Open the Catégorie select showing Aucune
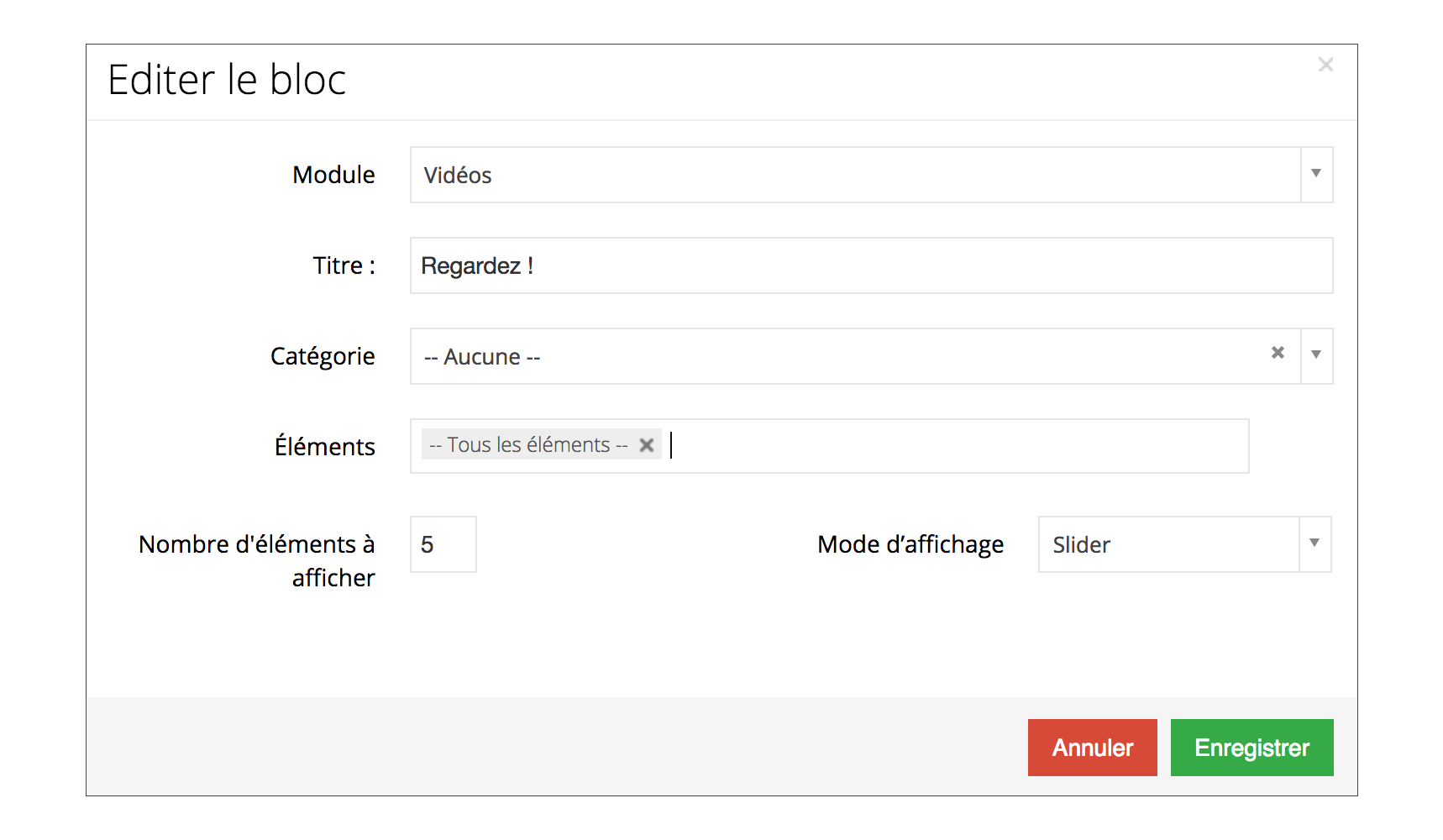 [x=871, y=356]
